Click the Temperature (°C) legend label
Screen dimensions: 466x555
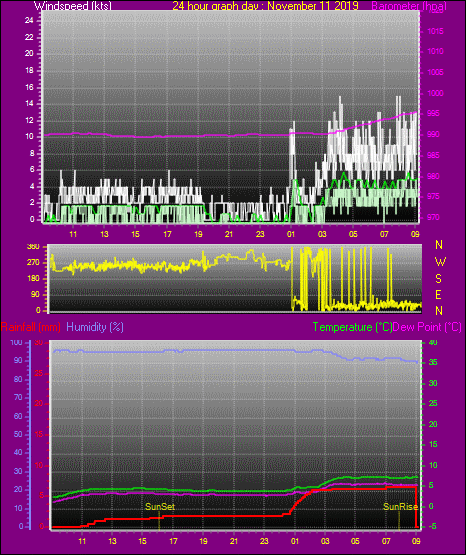pyautogui.click(x=352, y=327)
